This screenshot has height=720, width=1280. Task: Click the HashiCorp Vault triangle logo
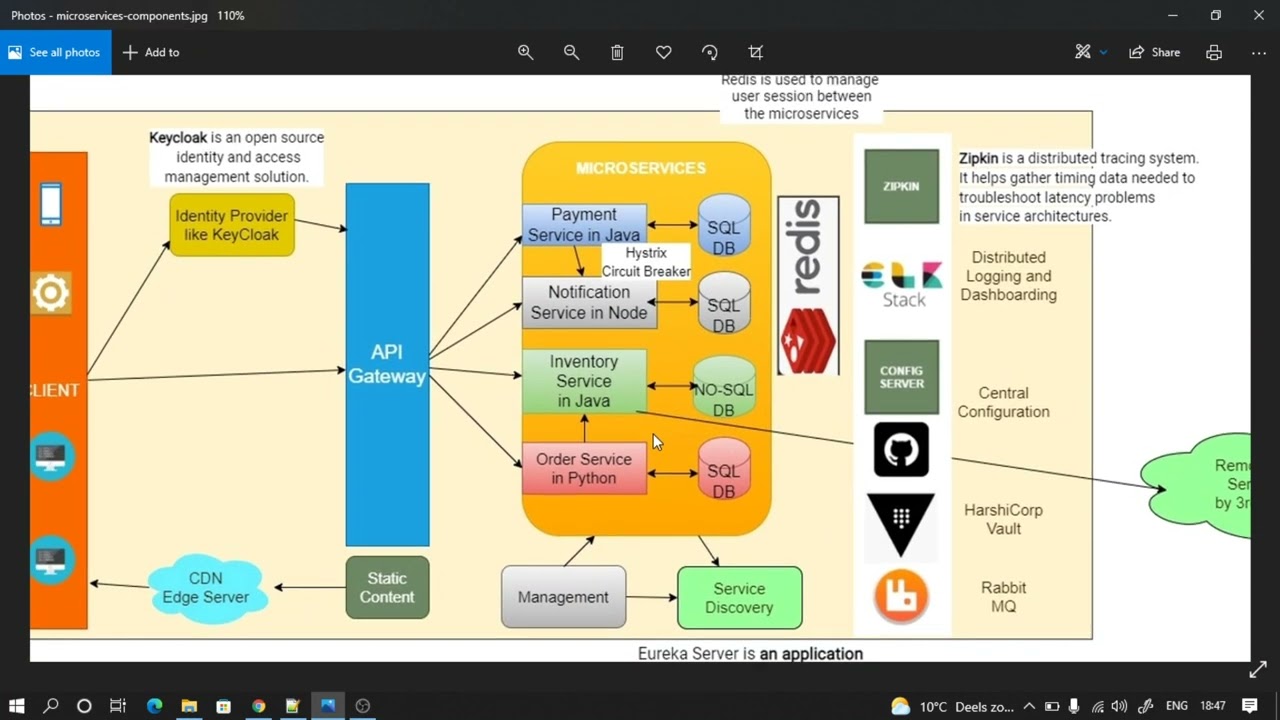pyautogui.click(x=901, y=524)
